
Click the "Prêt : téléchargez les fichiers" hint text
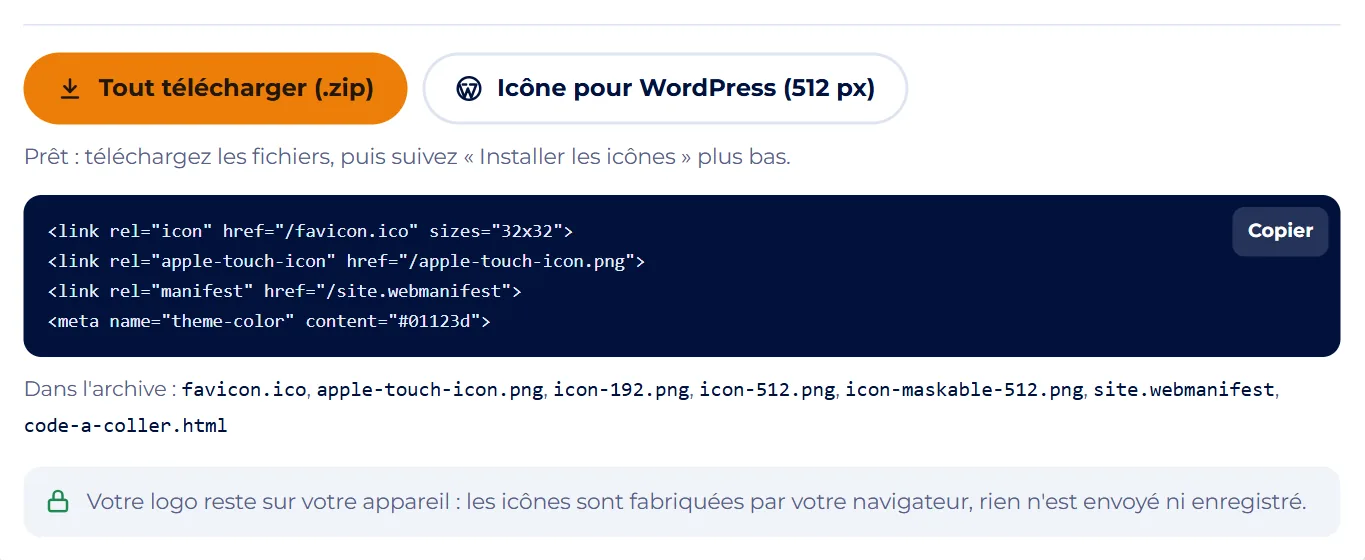(x=407, y=158)
